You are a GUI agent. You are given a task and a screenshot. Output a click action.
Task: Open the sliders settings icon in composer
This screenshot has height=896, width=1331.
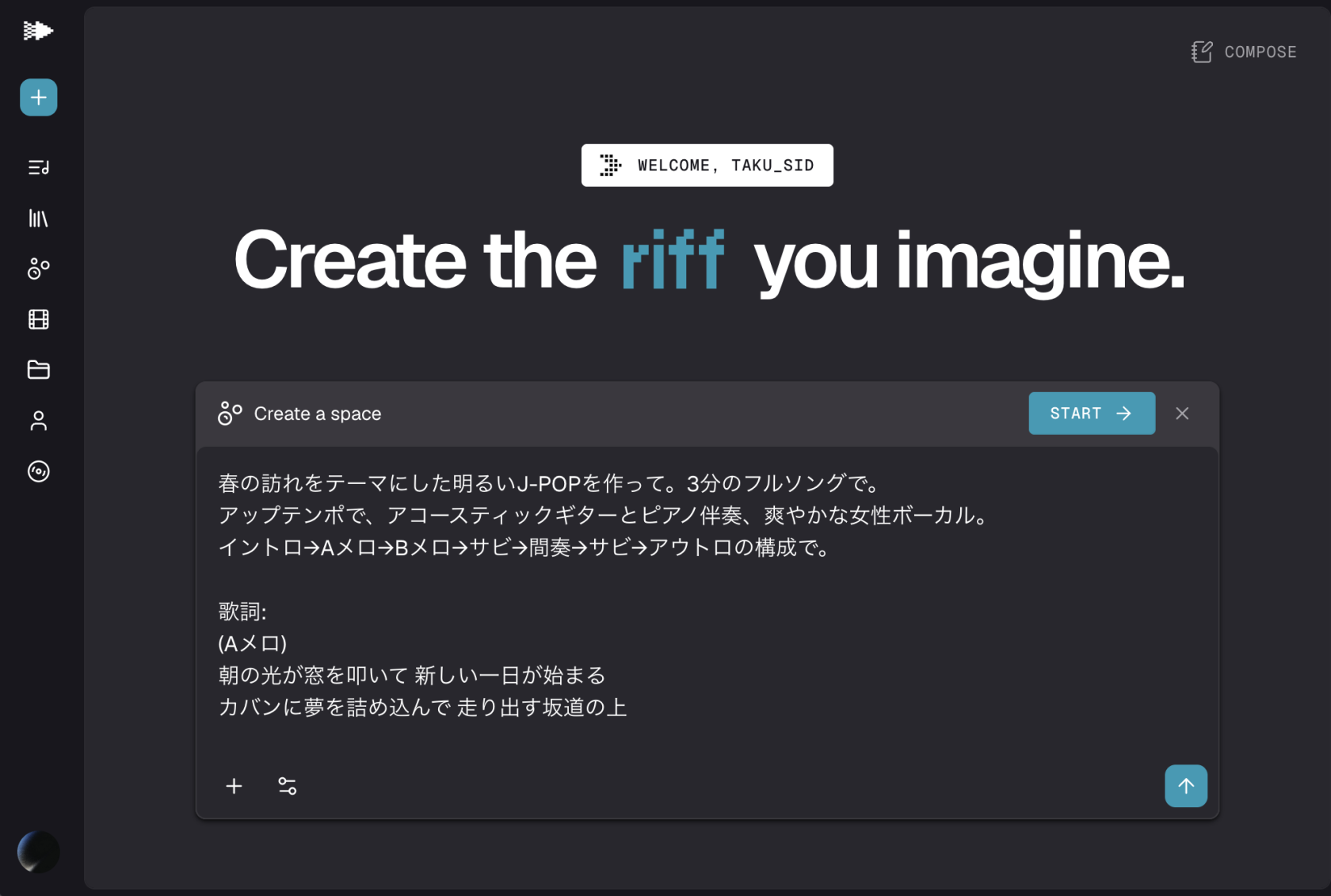pyautogui.click(x=287, y=786)
